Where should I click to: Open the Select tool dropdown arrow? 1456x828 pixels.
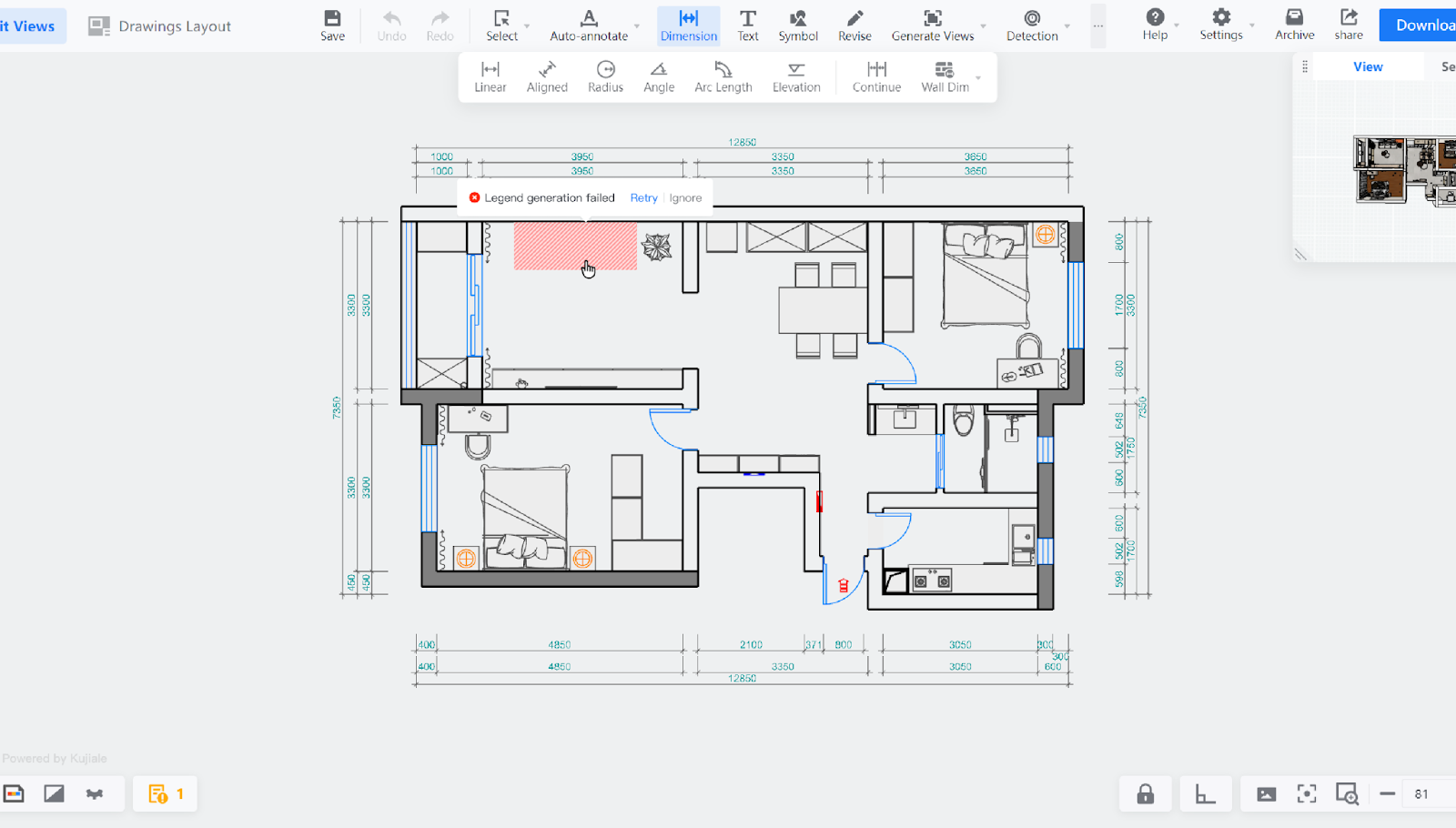pyautogui.click(x=527, y=26)
